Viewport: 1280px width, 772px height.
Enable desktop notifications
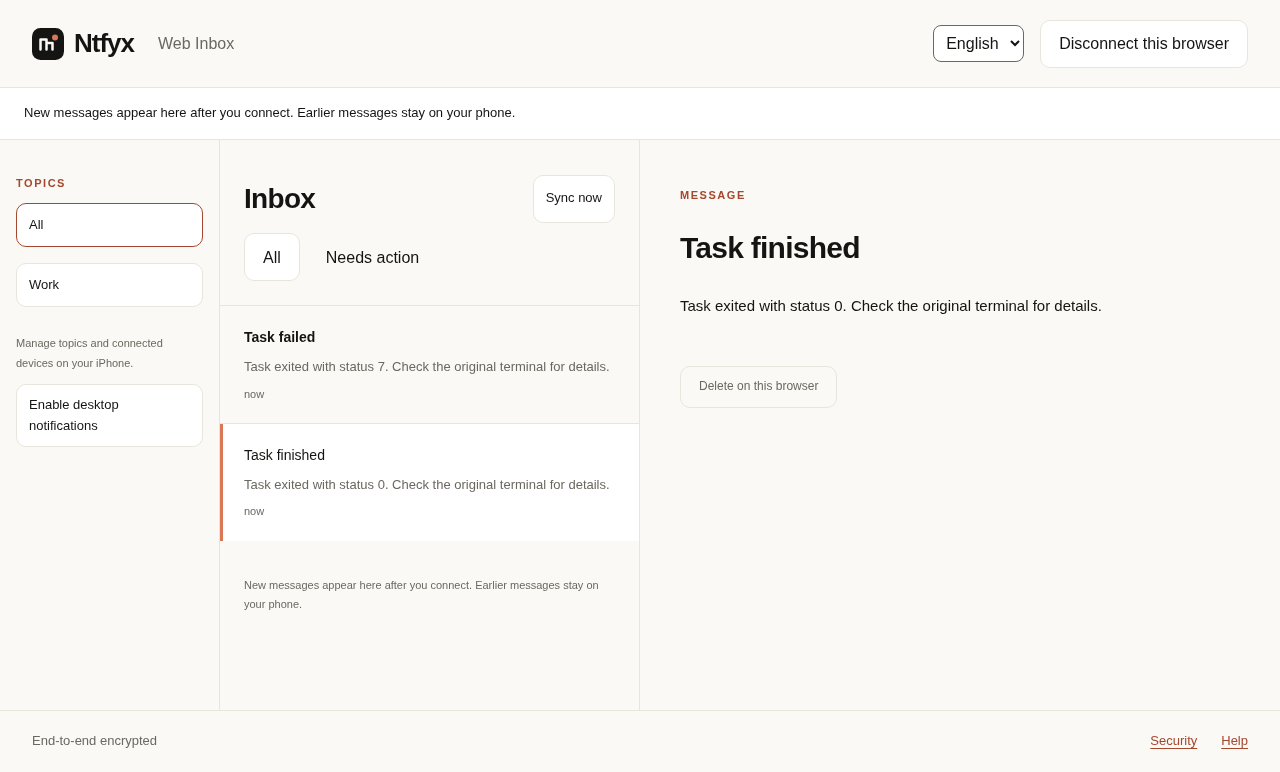point(109,415)
